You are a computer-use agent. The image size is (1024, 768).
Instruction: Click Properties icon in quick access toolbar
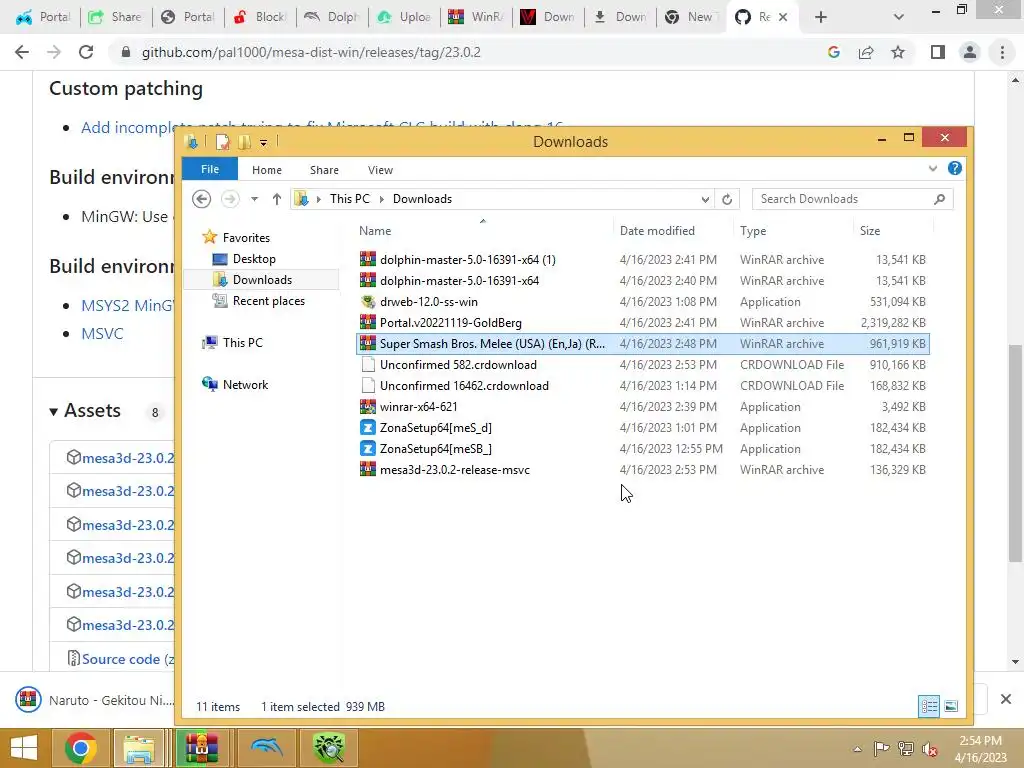pos(223,142)
